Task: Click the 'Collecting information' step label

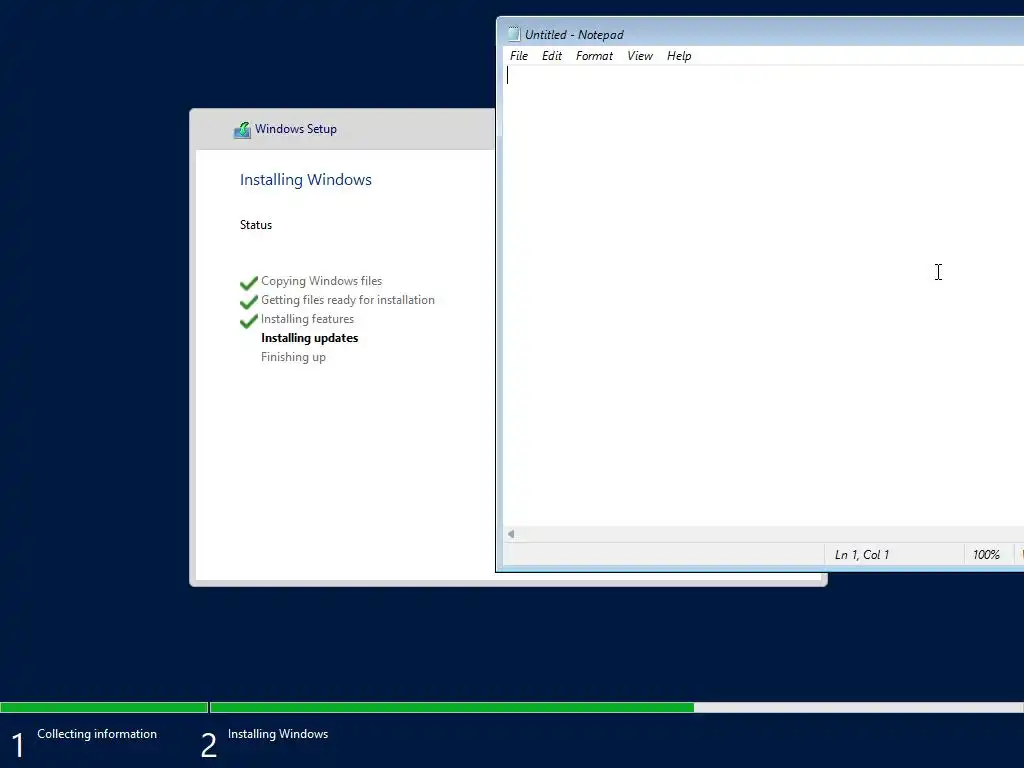Action: 97,733
